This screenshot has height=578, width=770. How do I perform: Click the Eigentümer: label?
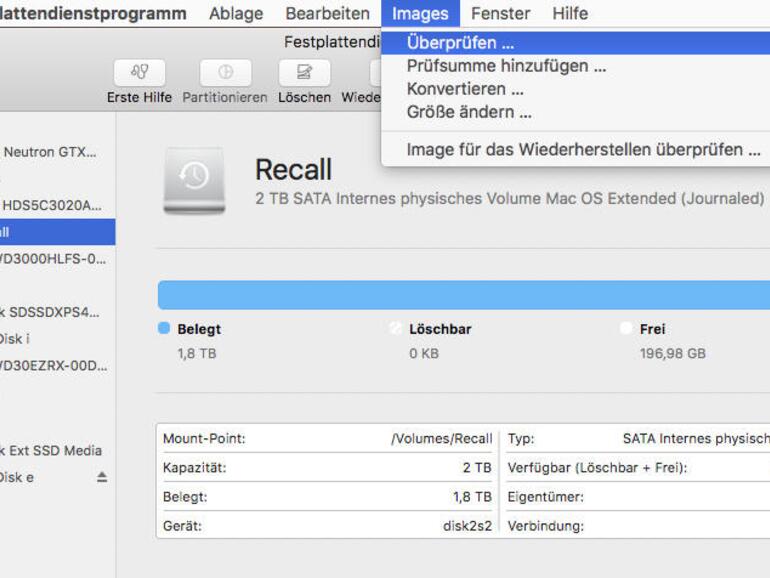[546, 497]
